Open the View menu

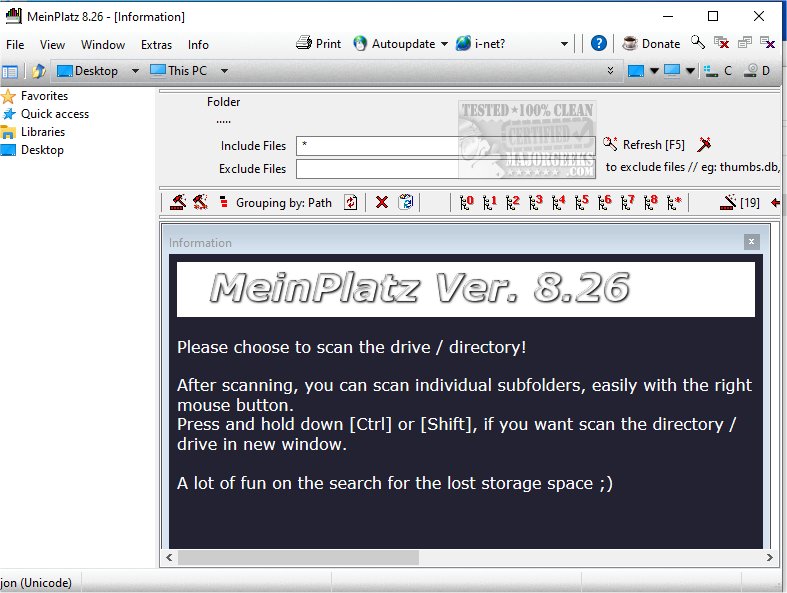[x=52, y=45]
